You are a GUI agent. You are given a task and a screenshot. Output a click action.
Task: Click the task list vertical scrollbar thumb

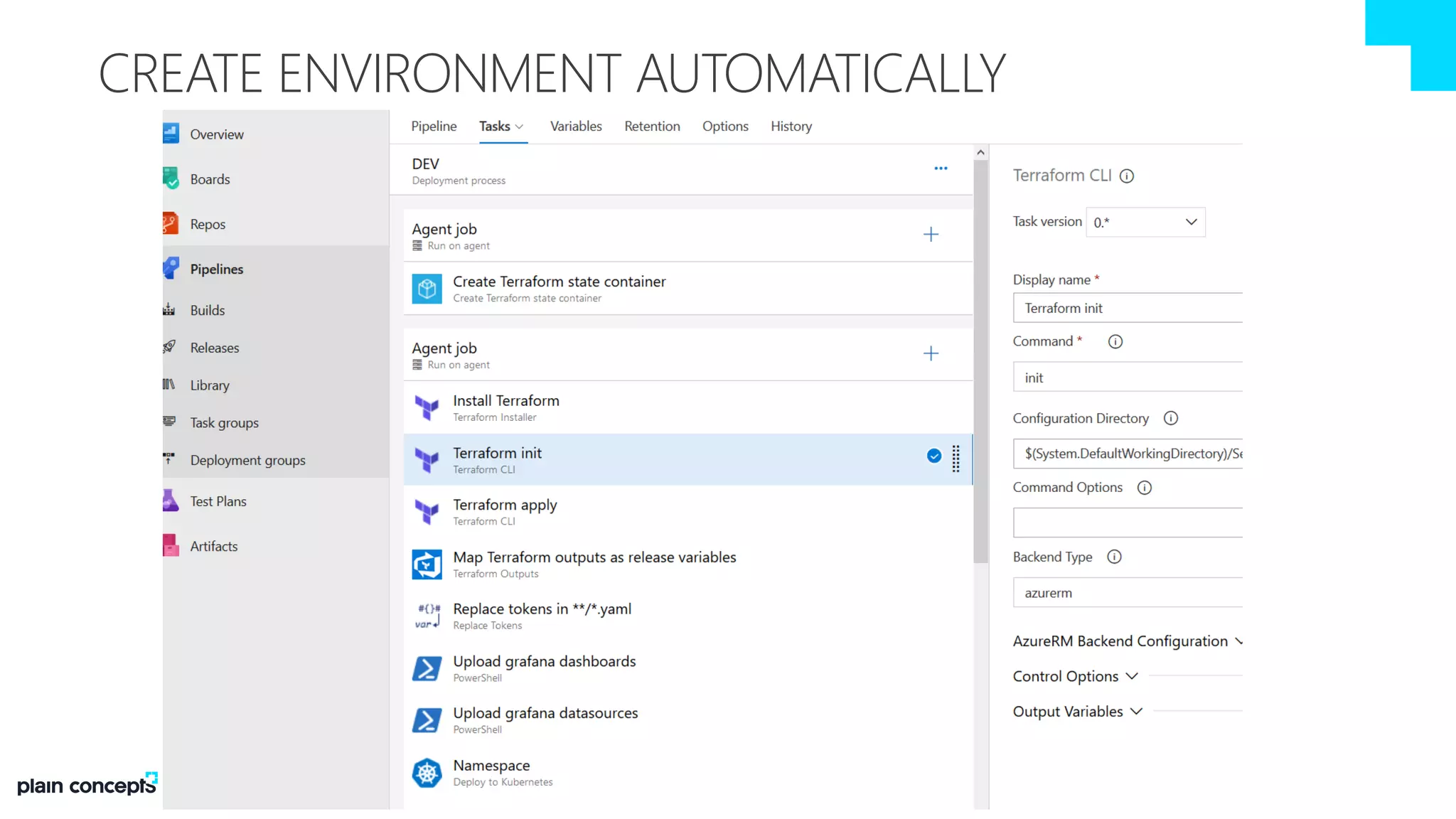[980, 361]
